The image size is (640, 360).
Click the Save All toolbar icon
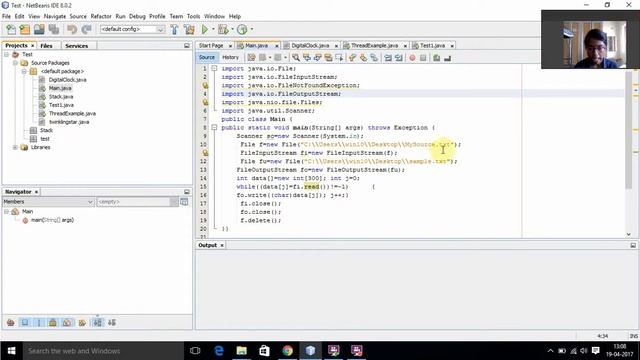point(54,29)
